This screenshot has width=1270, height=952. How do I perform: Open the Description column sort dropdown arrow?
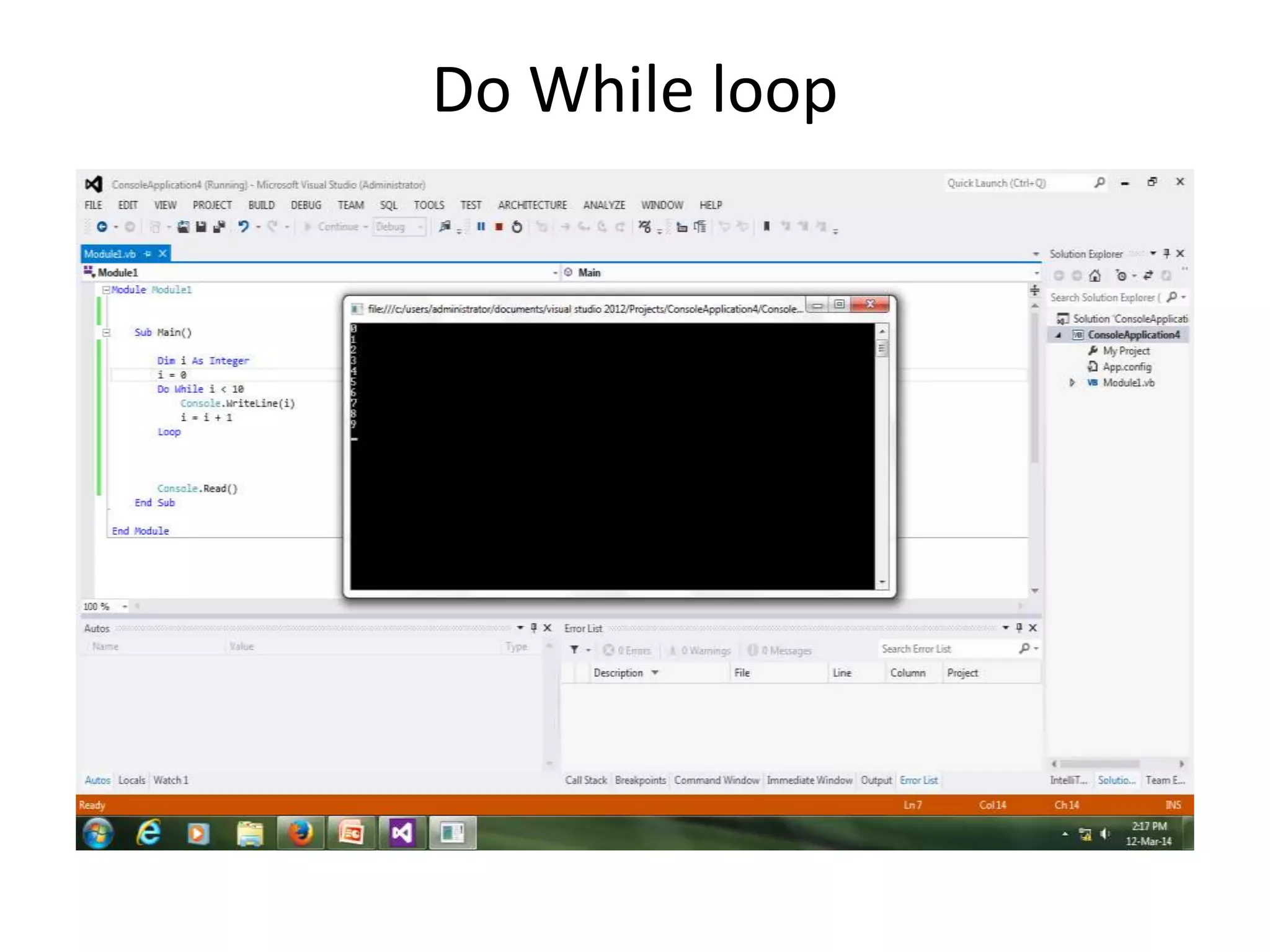pyautogui.click(x=655, y=672)
